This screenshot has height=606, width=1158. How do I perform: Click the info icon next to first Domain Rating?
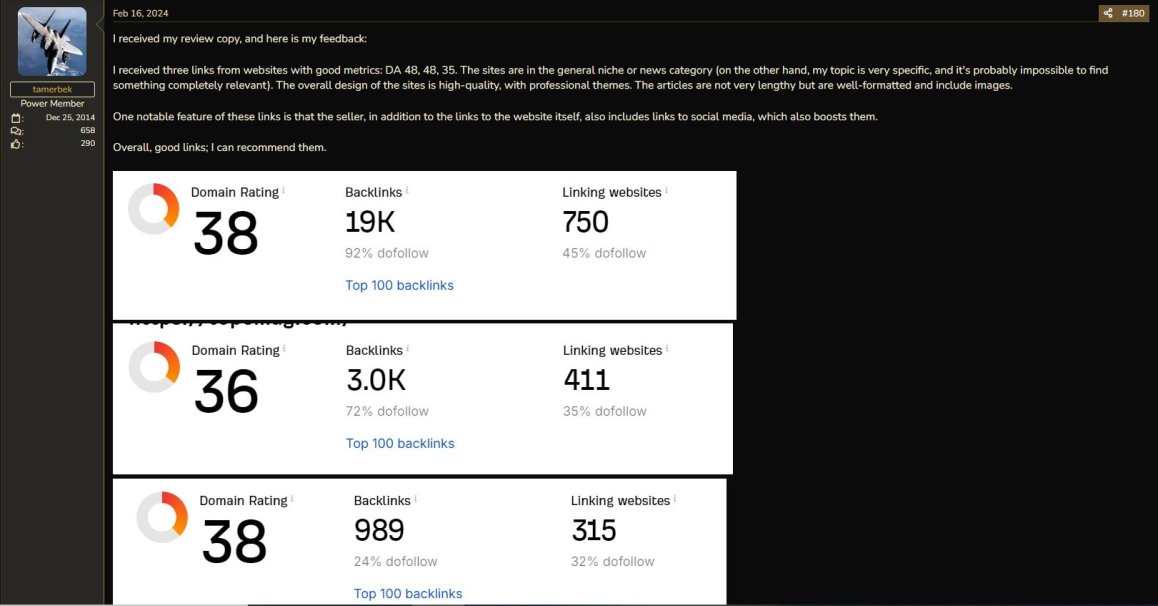click(284, 190)
